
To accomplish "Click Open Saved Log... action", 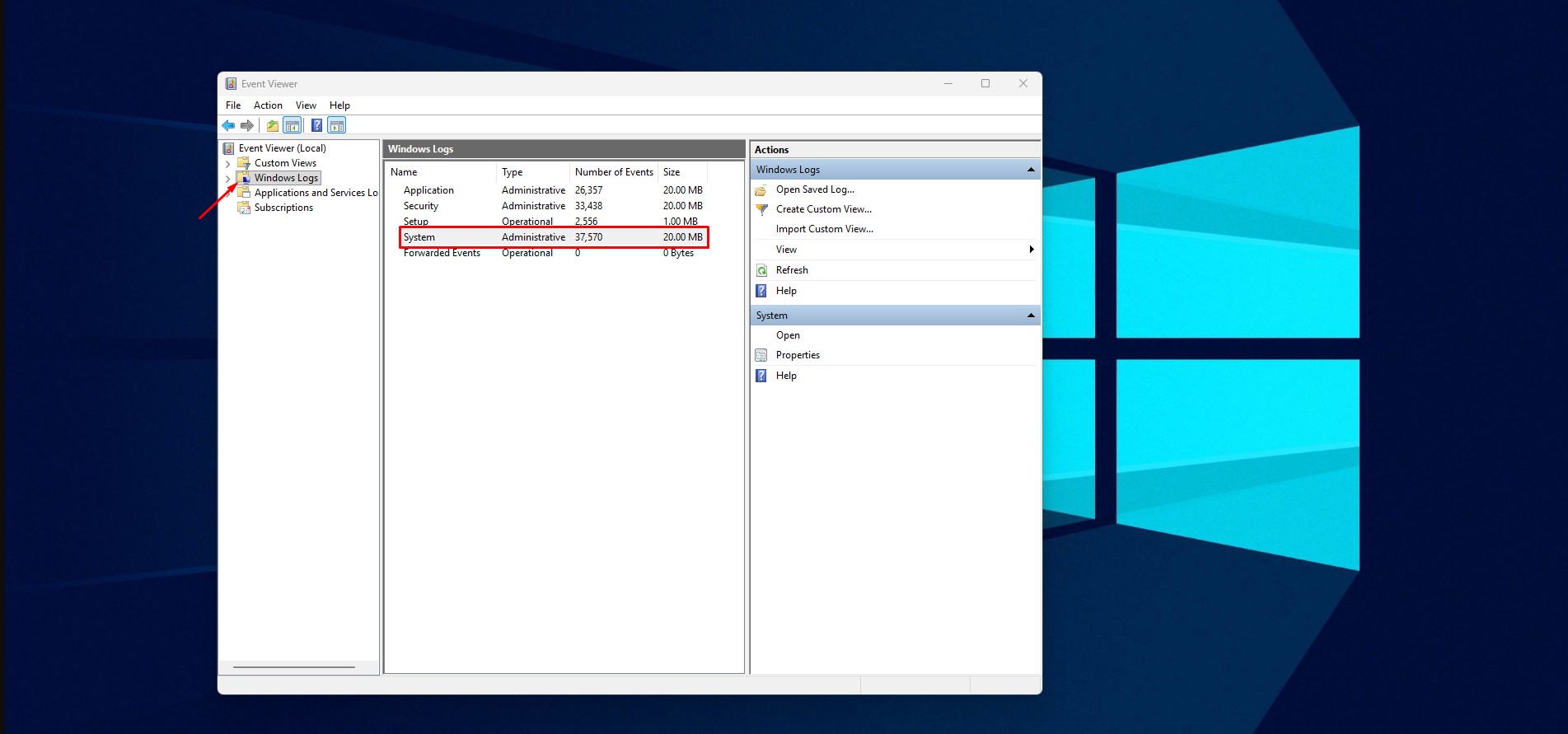I will pos(815,189).
